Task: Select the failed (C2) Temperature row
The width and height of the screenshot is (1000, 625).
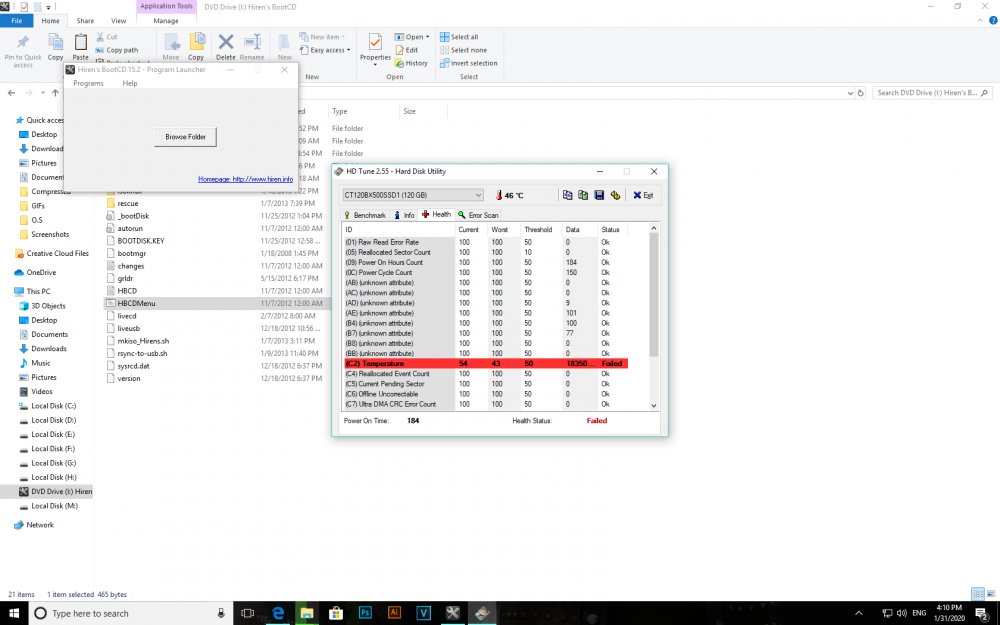Action: [x=486, y=364]
